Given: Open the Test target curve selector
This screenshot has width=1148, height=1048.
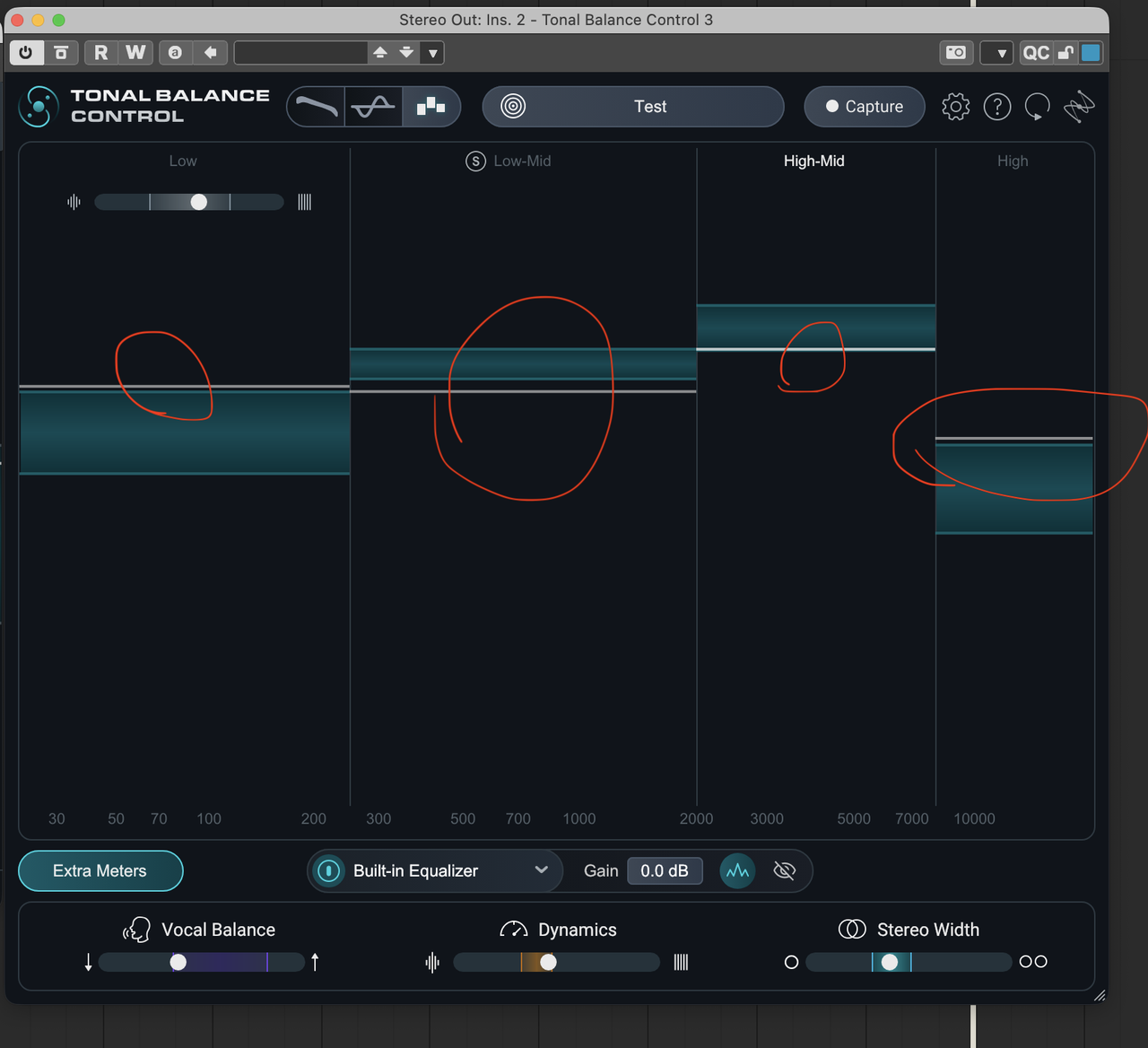Looking at the screenshot, I should coord(633,107).
